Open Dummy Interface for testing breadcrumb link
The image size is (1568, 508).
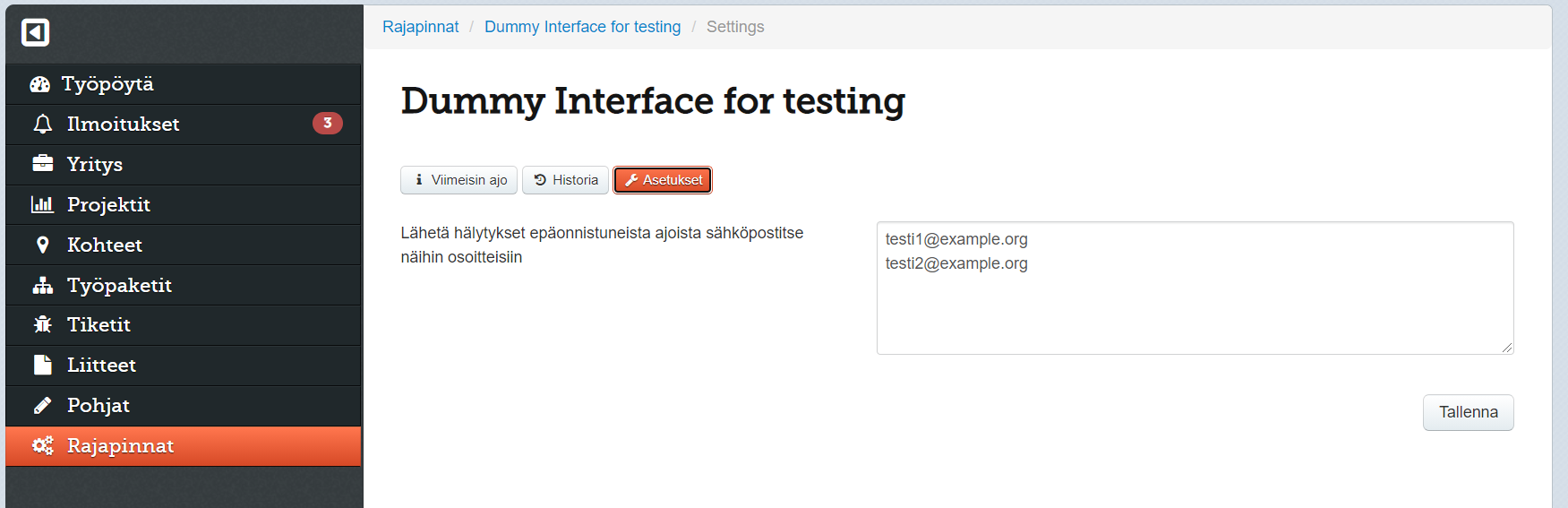(x=582, y=27)
